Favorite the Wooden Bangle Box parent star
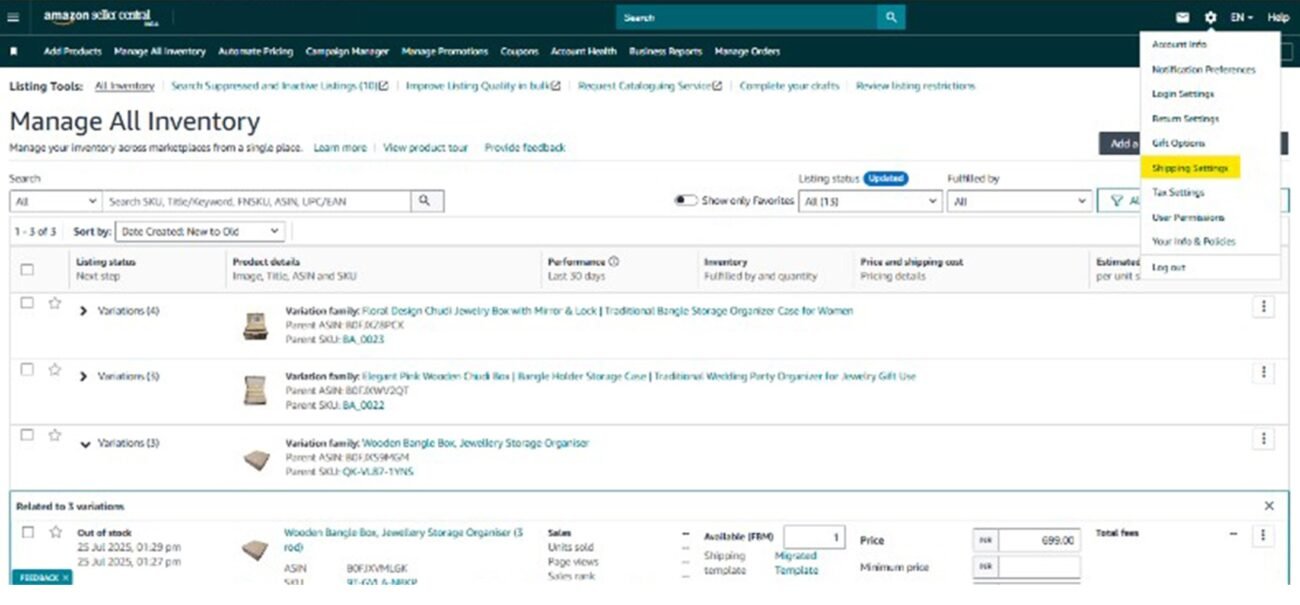The height and width of the screenshot is (605, 1300). [55, 436]
